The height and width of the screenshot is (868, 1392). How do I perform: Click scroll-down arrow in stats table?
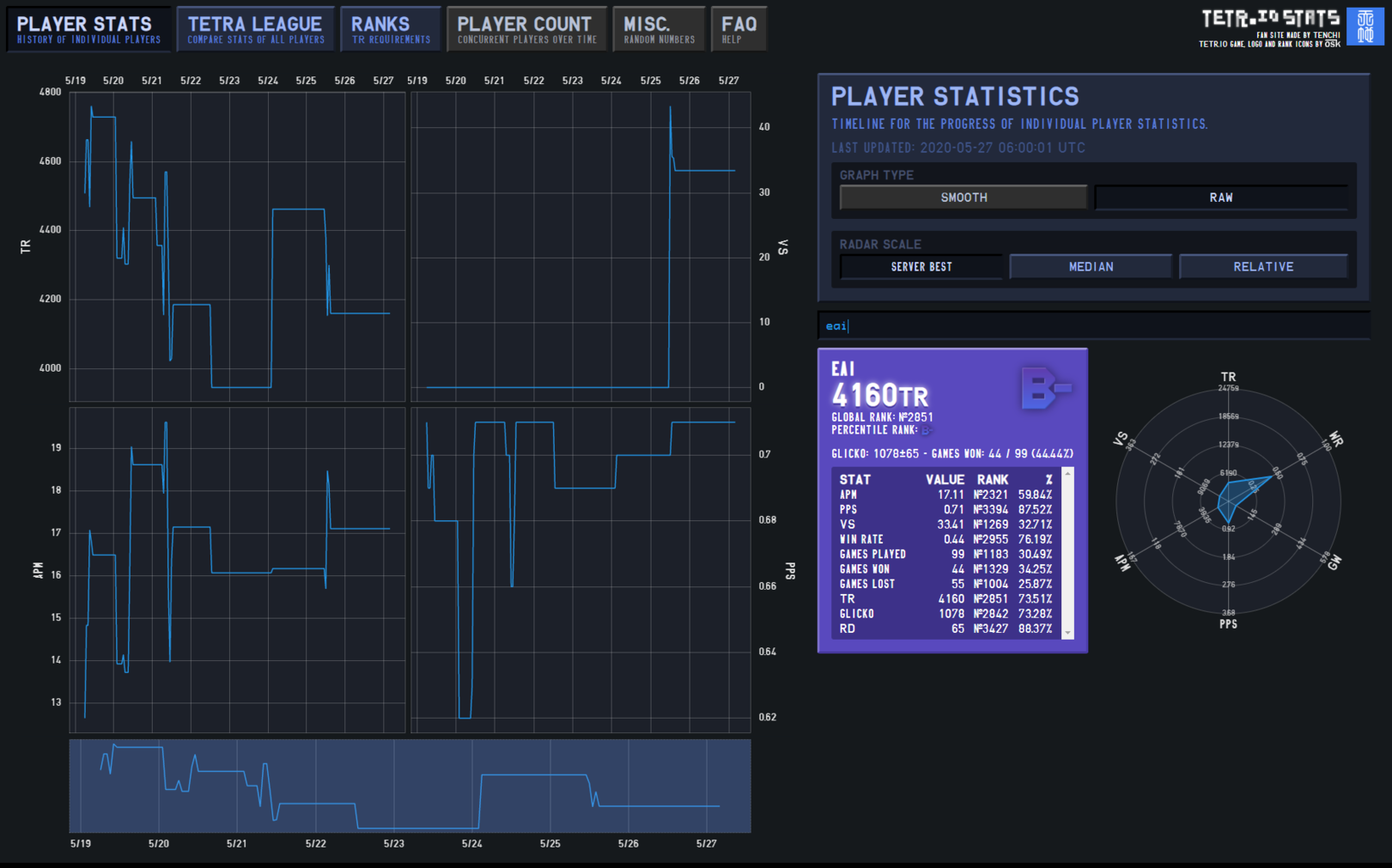(1068, 633)
